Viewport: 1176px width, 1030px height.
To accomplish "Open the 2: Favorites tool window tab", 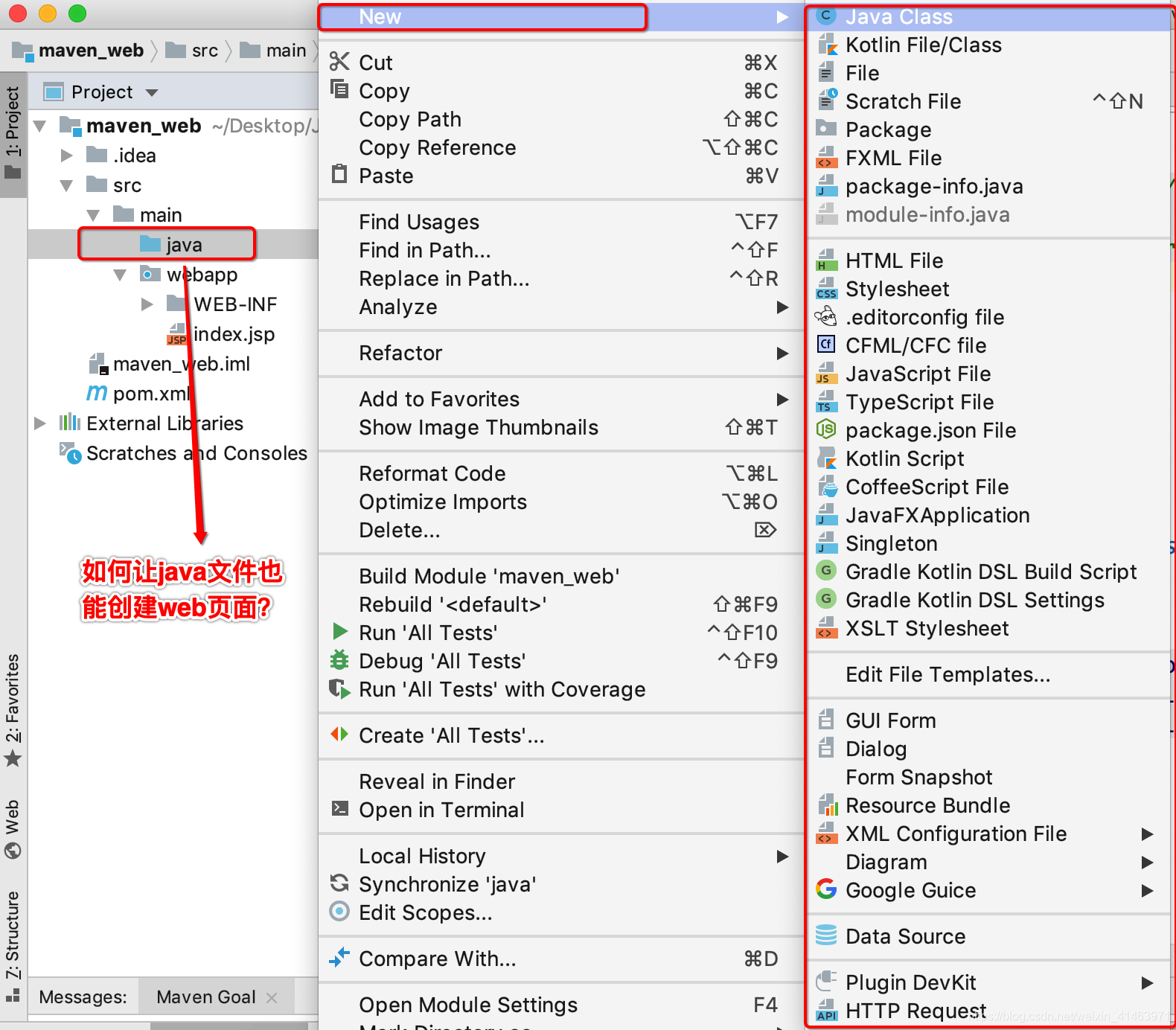I will 13,711.
